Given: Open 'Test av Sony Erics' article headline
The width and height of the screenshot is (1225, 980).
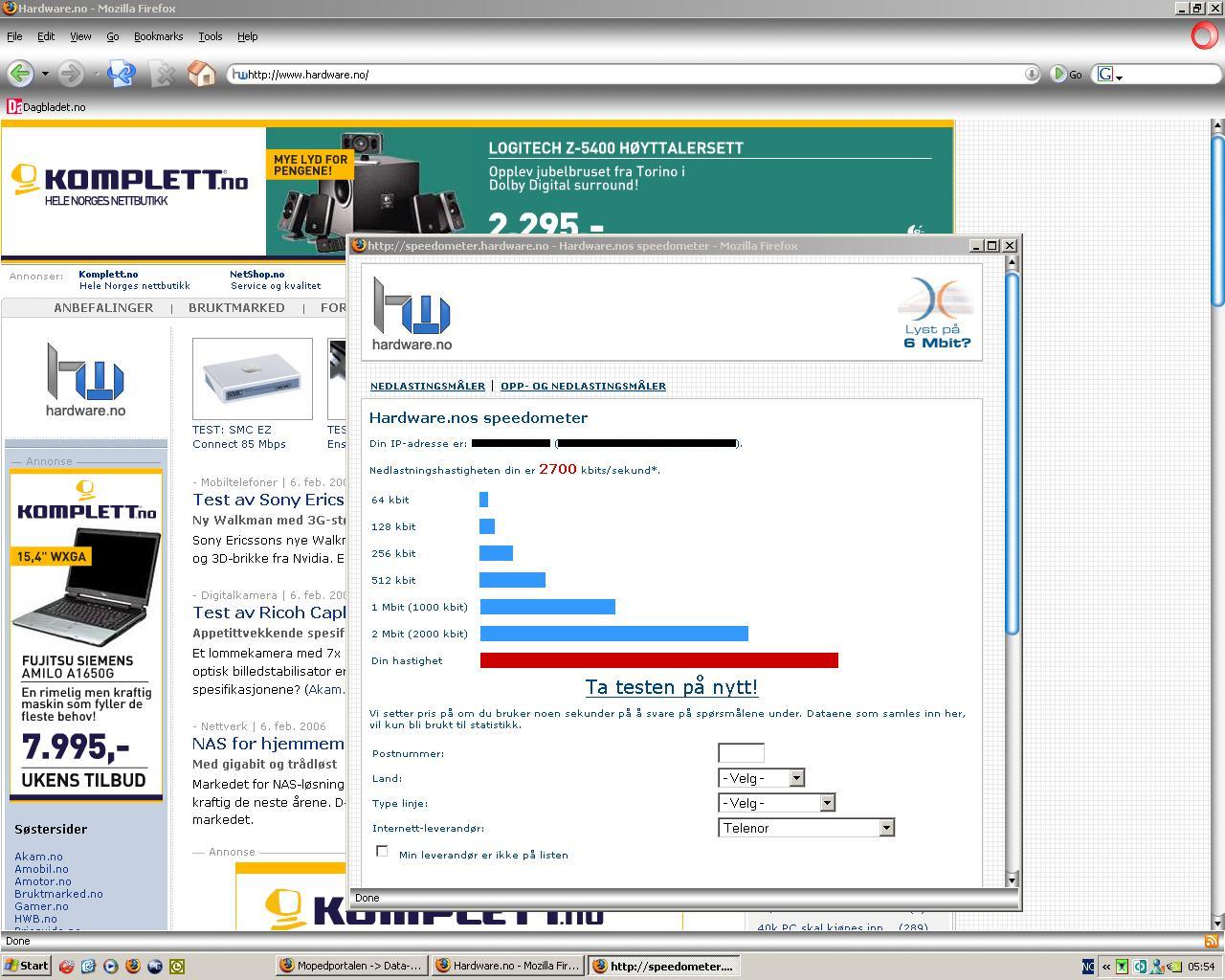Looking at the screenshot, I should 268,500.
